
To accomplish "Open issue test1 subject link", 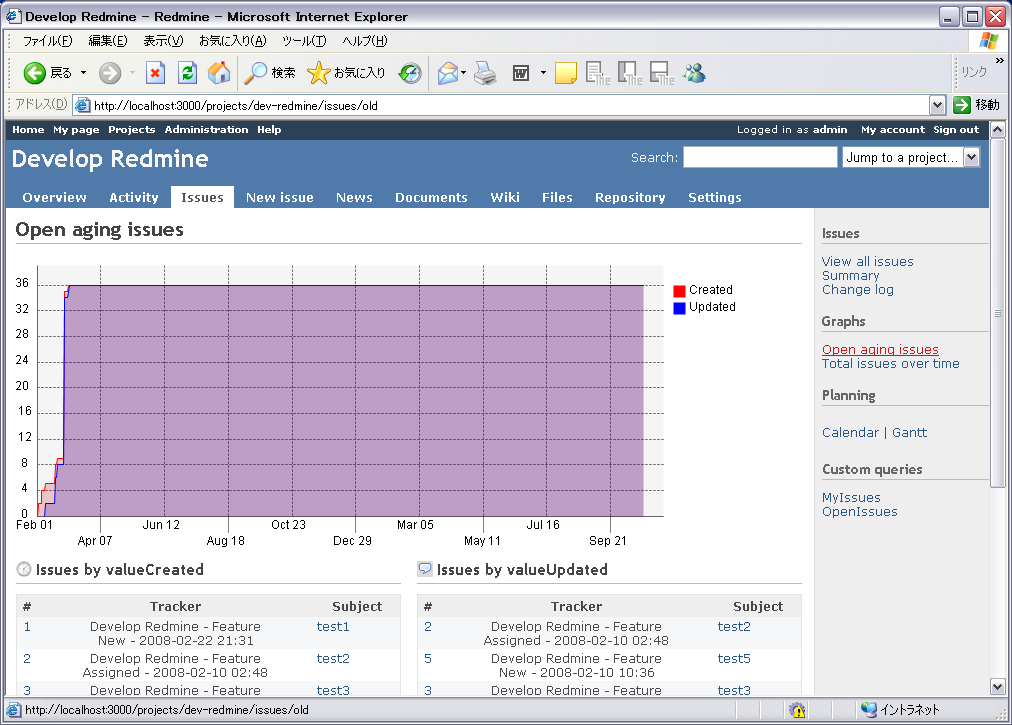I will click(x=333, y=627).
